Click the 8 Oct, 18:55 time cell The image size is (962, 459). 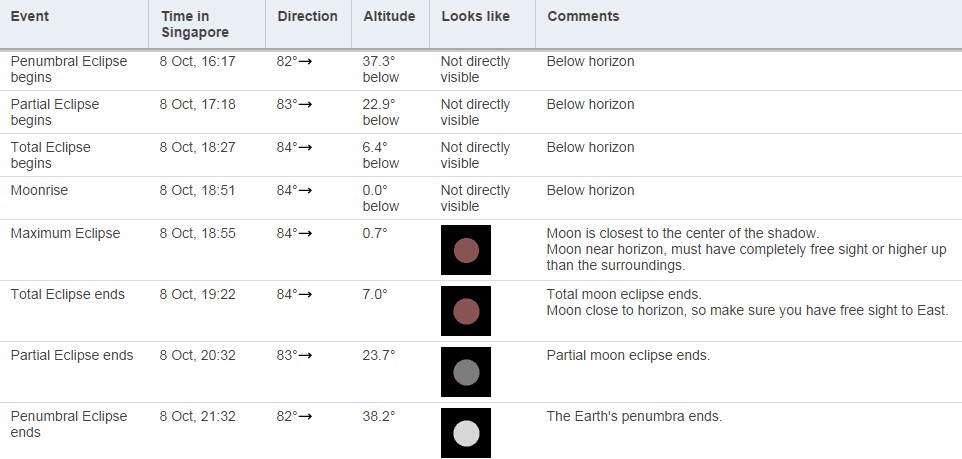click(198, 234)
